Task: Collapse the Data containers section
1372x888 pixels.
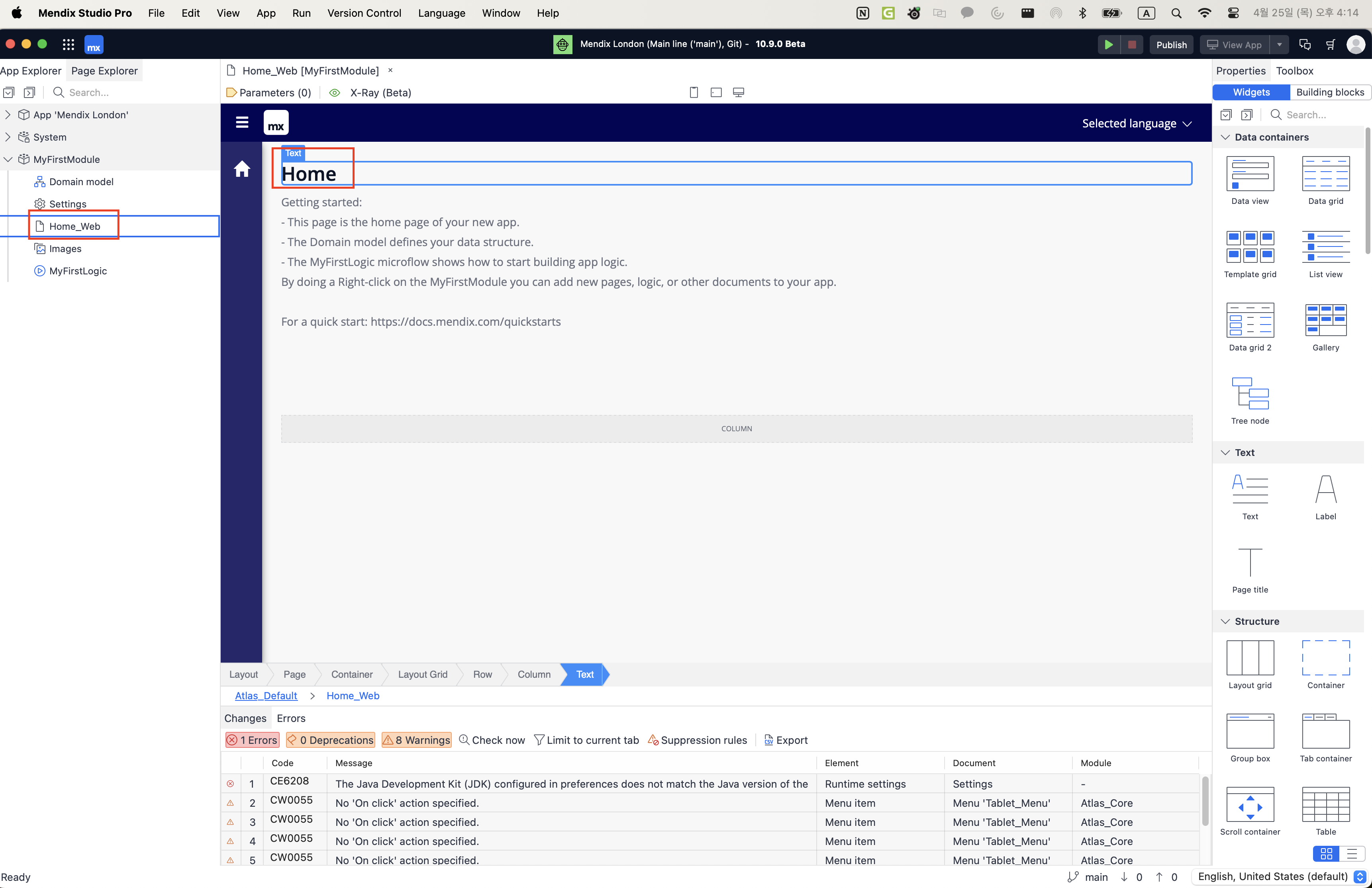Action: [x=1225, y=137]
